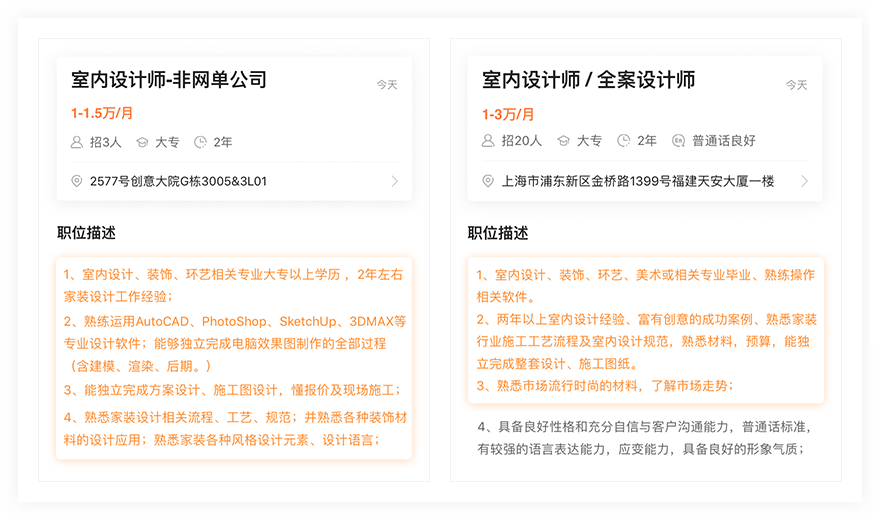
Task: Click the headcount icon beside 招20人
Action: click(488, 141)
